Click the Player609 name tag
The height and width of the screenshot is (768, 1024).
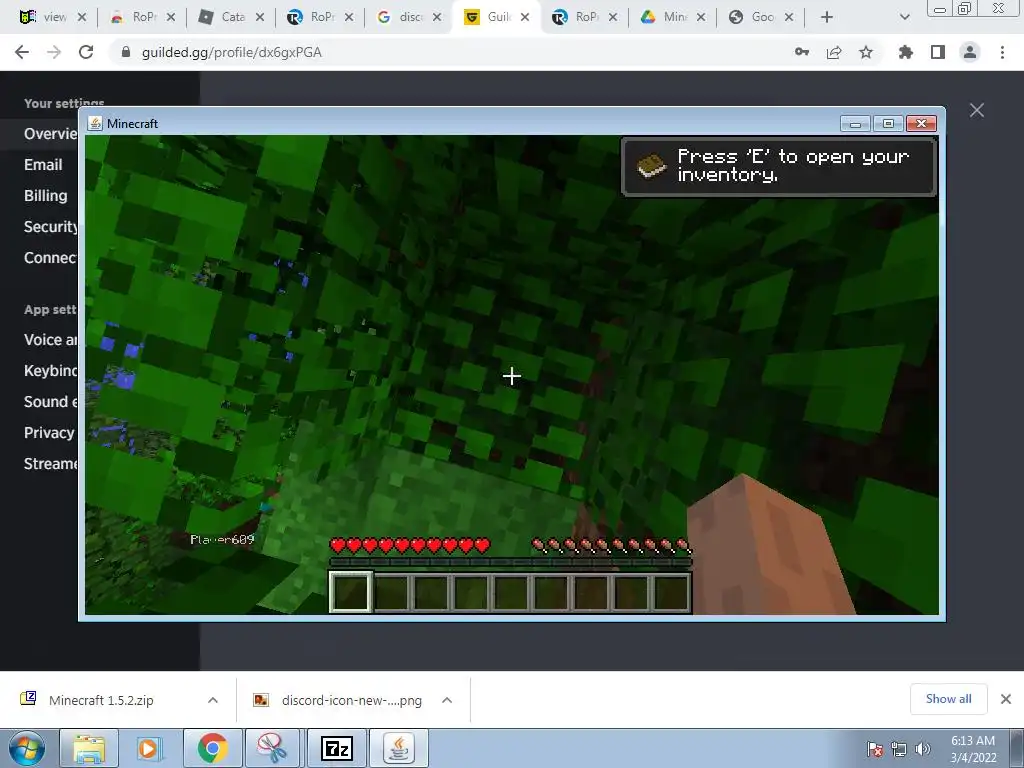click(222, 539)
